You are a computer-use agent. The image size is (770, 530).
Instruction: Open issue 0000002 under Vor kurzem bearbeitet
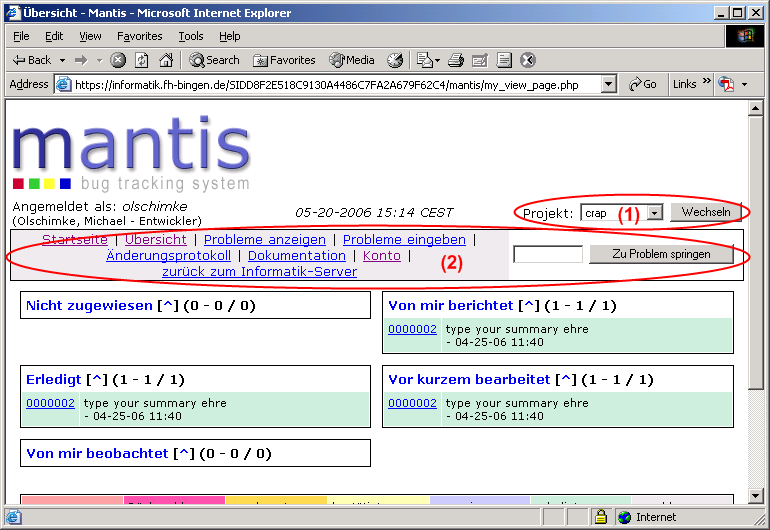tap(412, 403)
